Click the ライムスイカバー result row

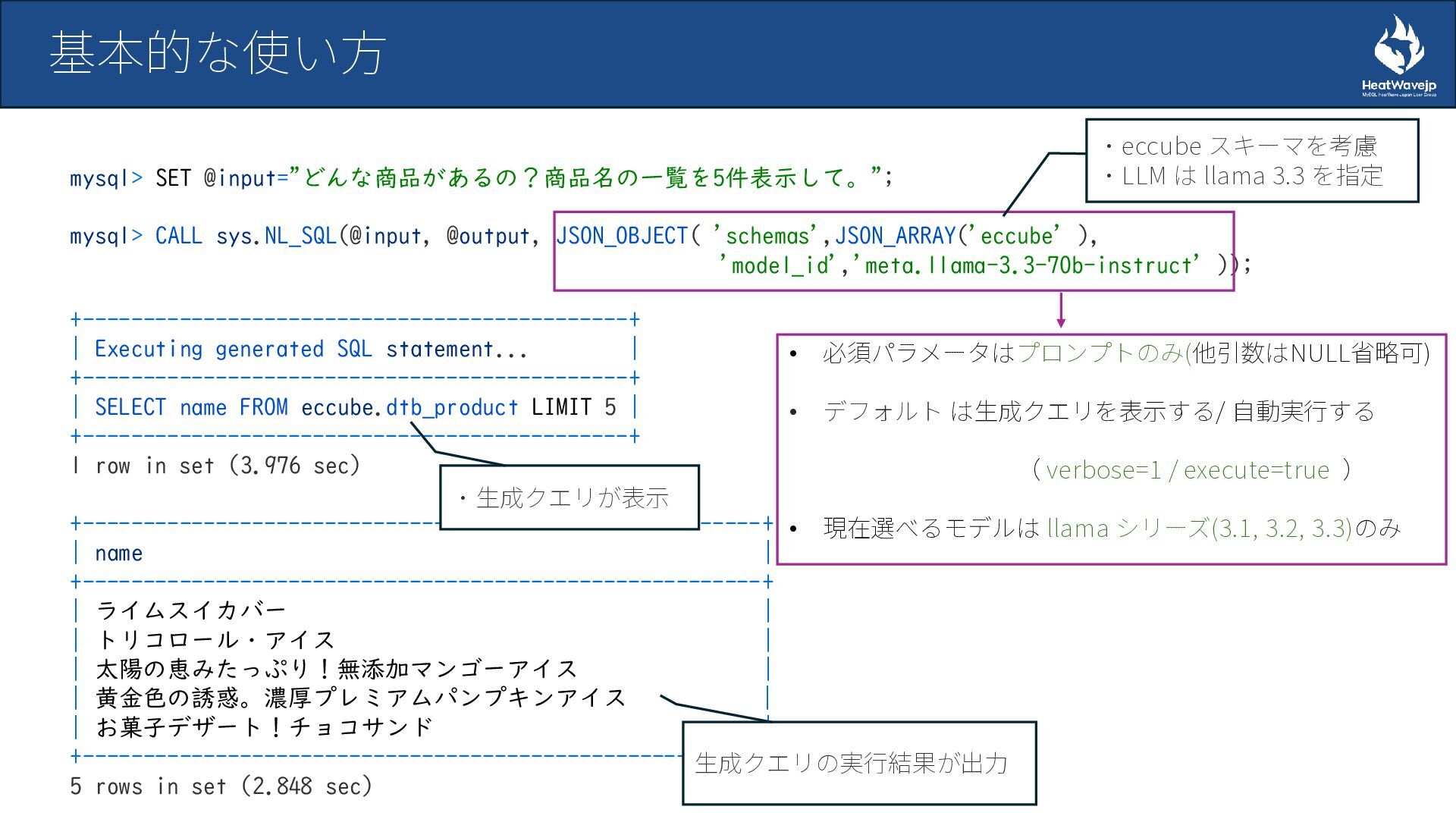click(x=191, y=610)
